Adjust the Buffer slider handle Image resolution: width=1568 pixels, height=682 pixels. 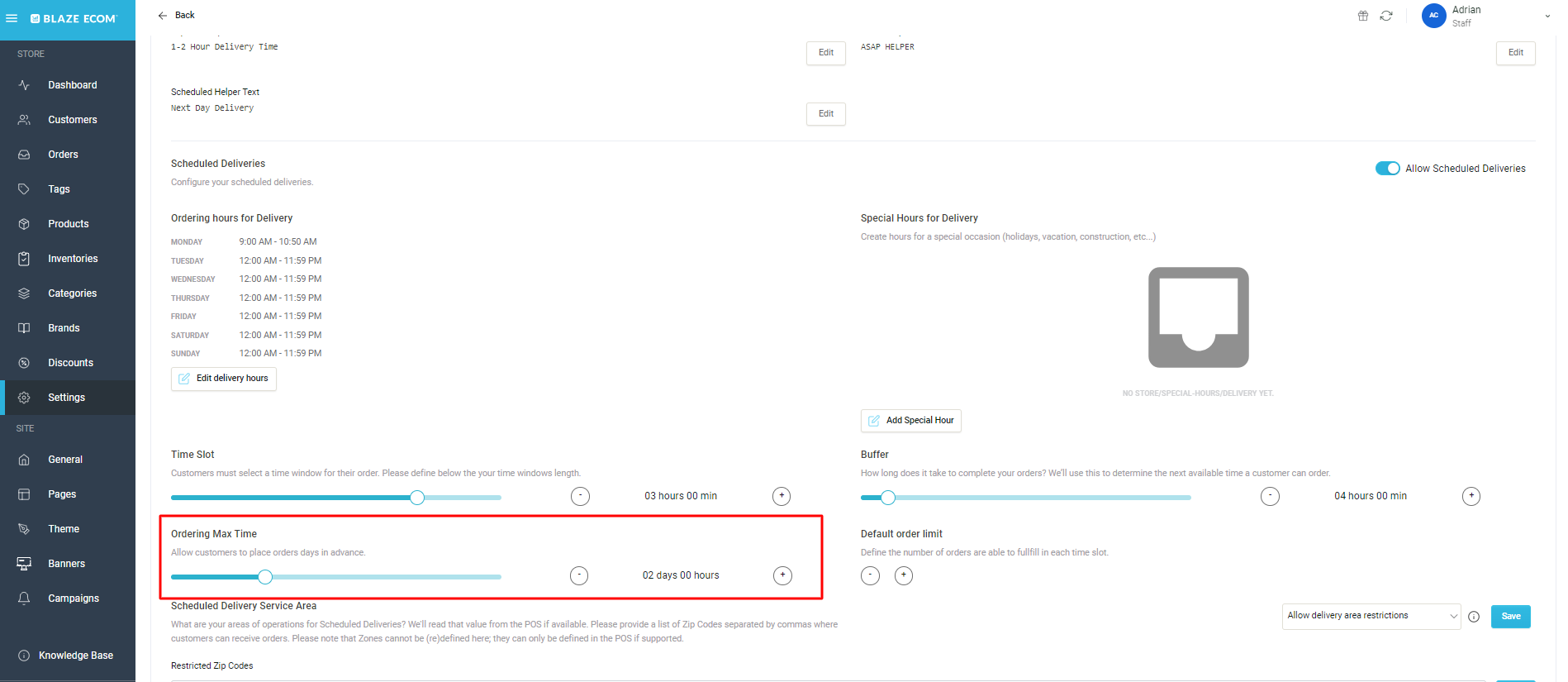pyautogui.click(x=888, y=498)
